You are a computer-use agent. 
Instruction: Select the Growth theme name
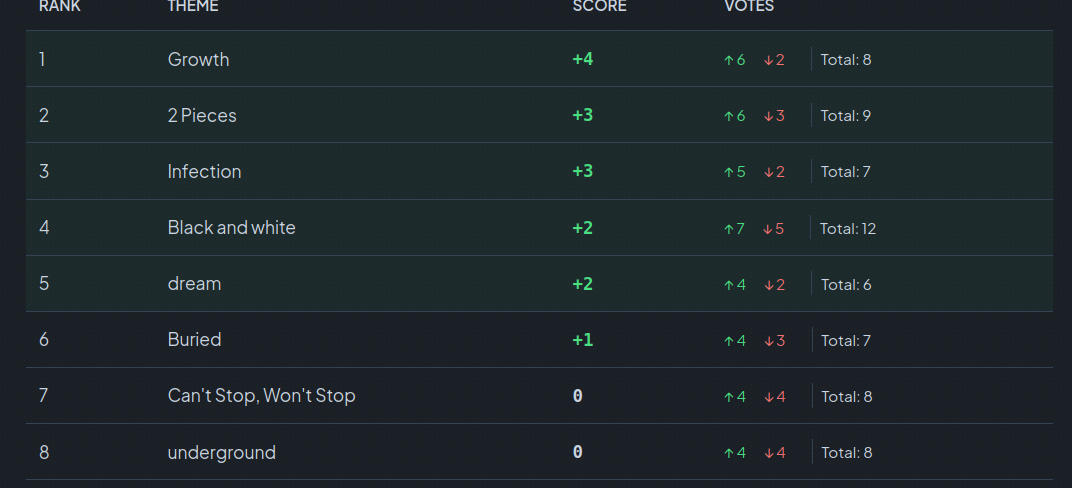(198, 59)
